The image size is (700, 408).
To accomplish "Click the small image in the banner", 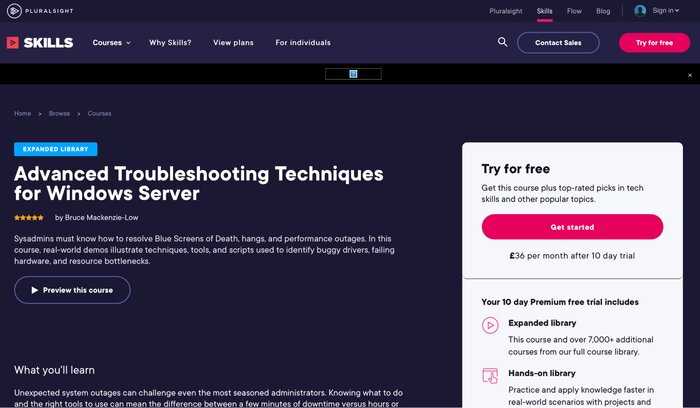I will point(353,74).
